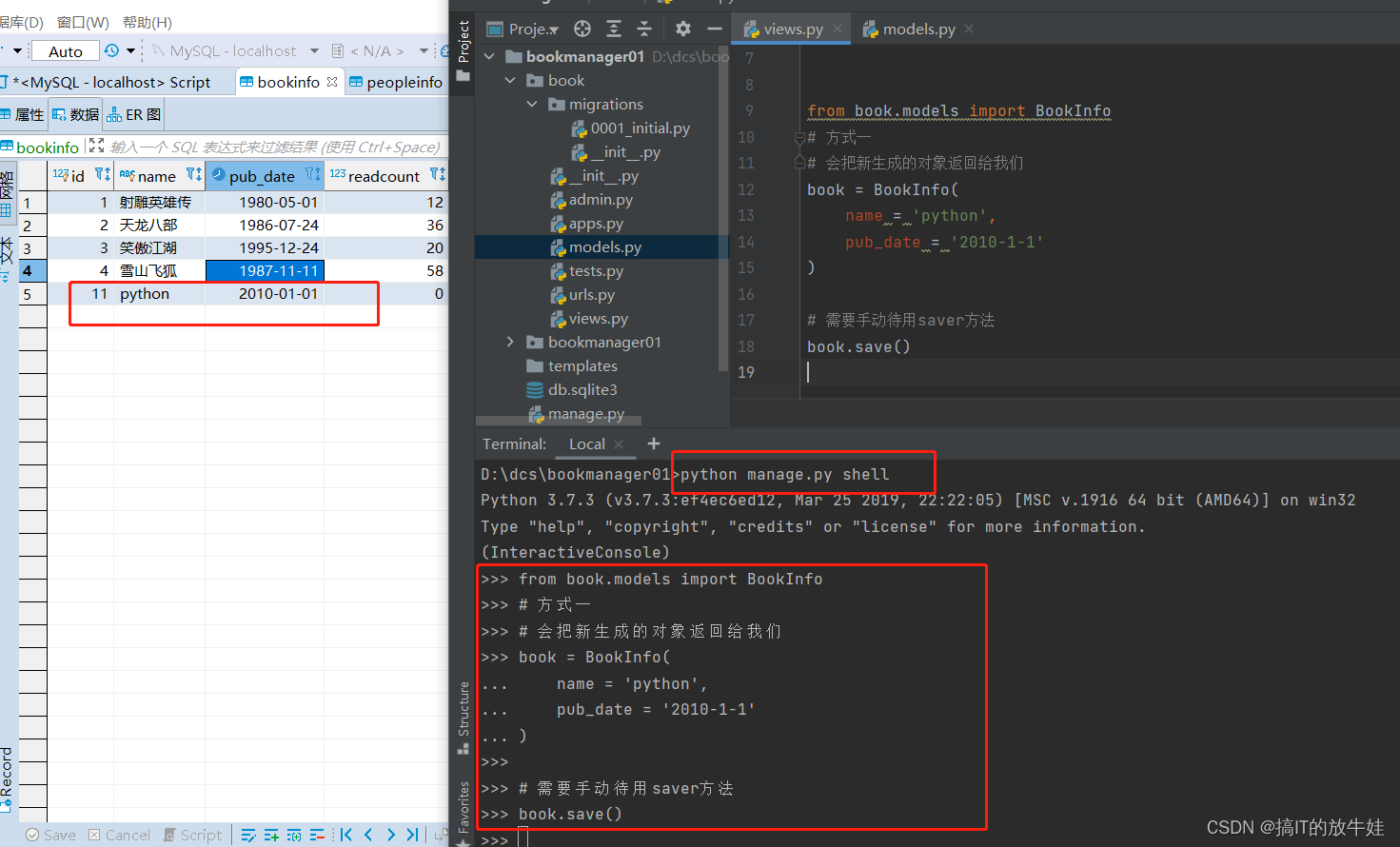Screen dimensions: 1400x847
Task: Open the 帮助(H) menu
Action: click(148, 22)
